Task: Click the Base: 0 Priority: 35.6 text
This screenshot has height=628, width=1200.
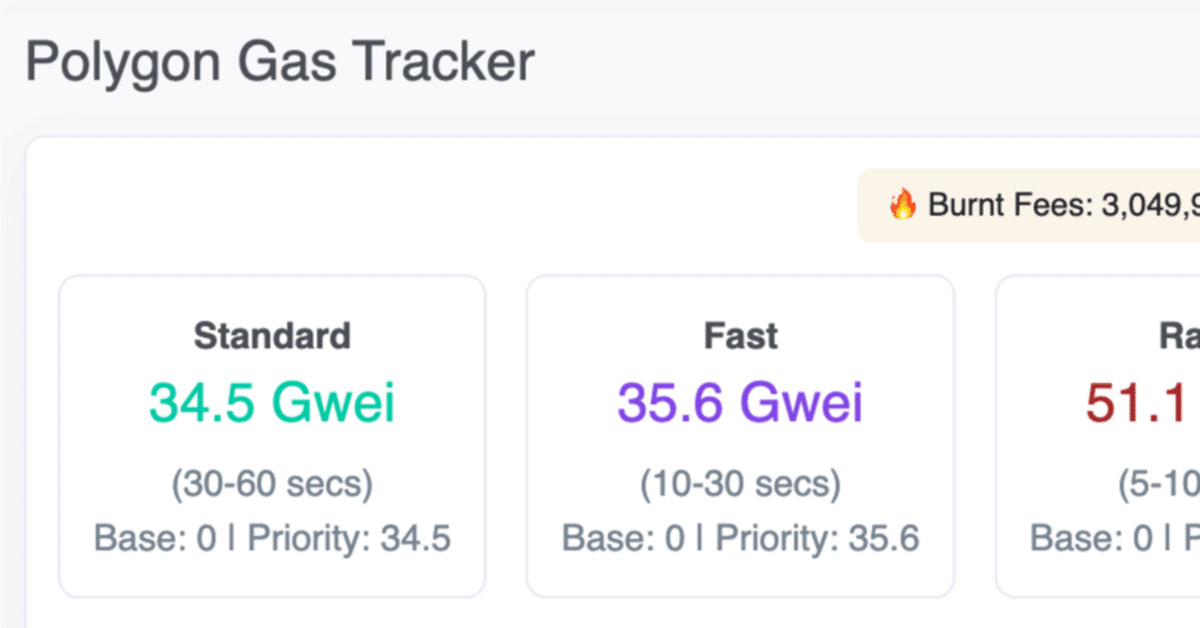Action: 741,538
